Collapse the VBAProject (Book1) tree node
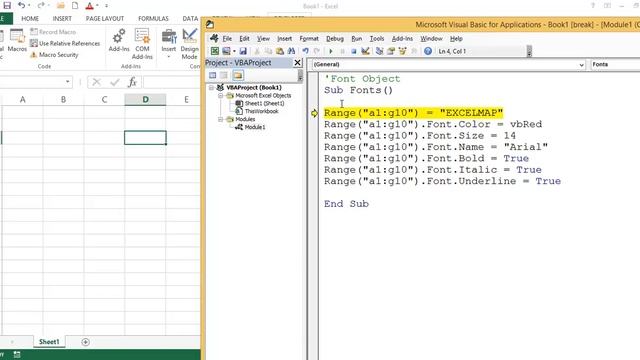This screenshot has height=360, width=640. pyautogui.click(x=211, y=87)
